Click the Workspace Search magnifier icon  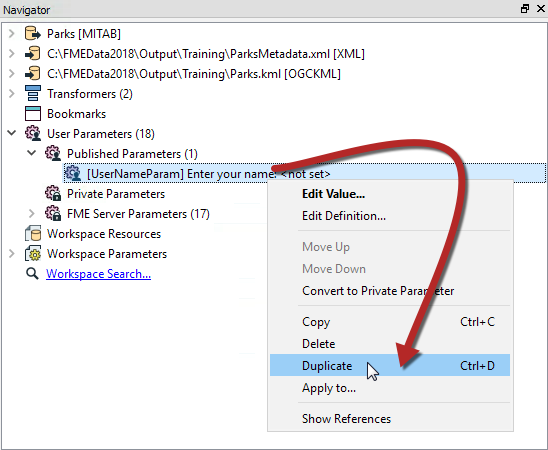pos(33,274)
